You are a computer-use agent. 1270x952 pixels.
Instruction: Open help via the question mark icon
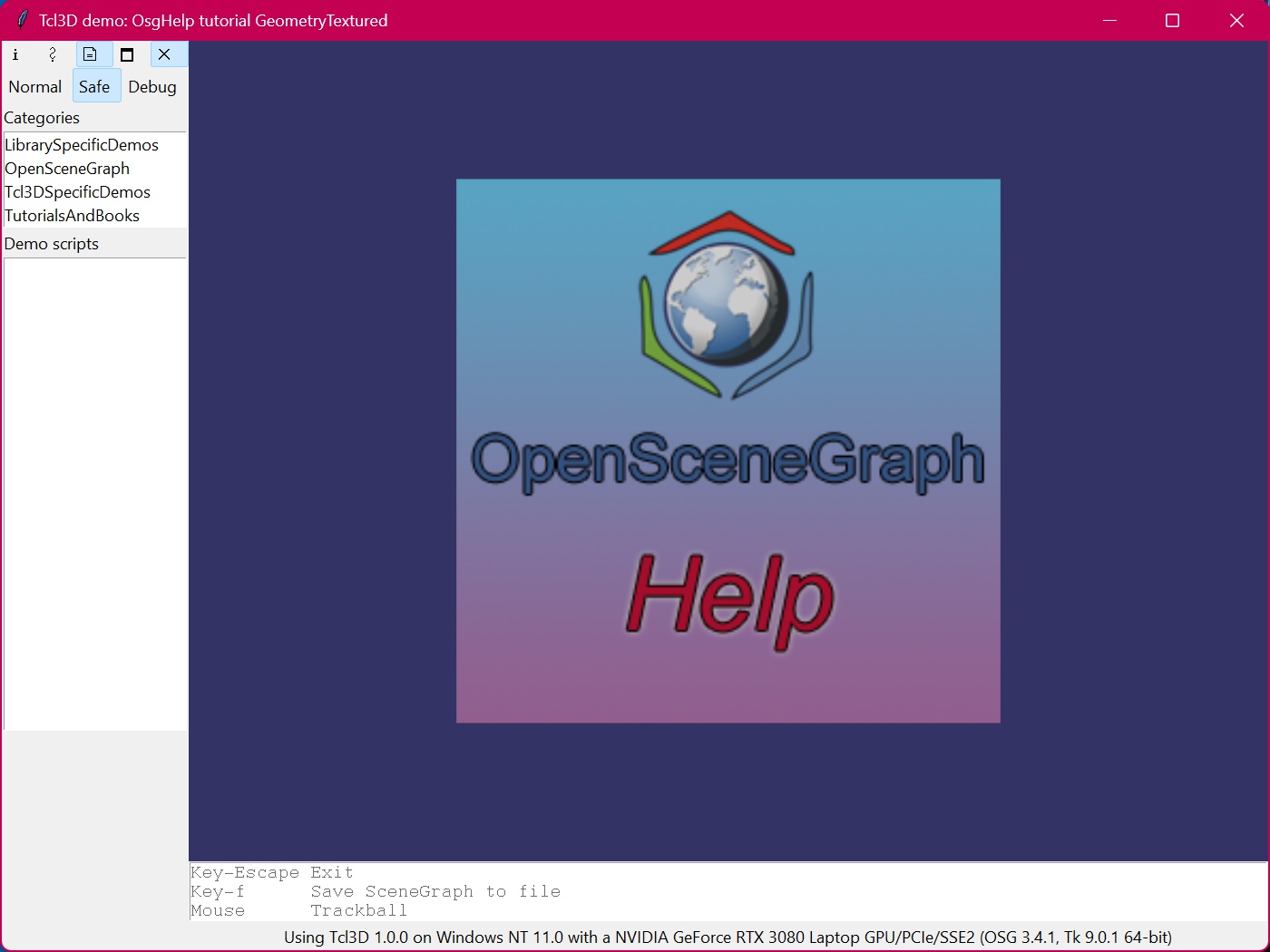[53, 54]
